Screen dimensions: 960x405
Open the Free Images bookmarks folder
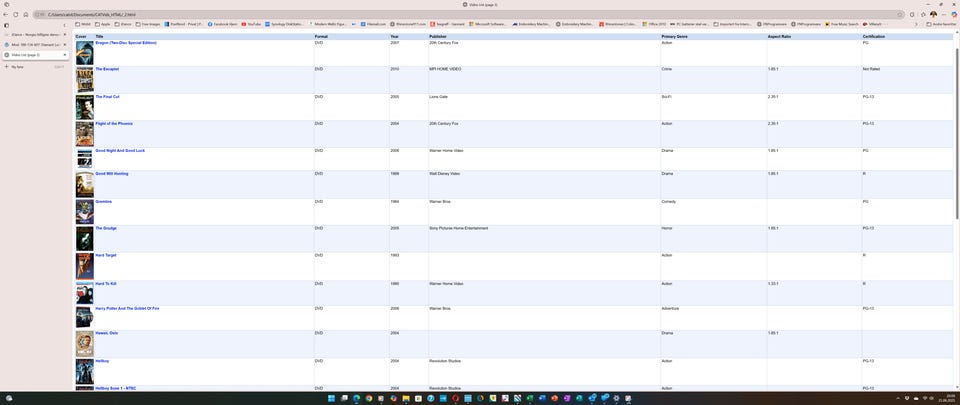tap(148, 24)
